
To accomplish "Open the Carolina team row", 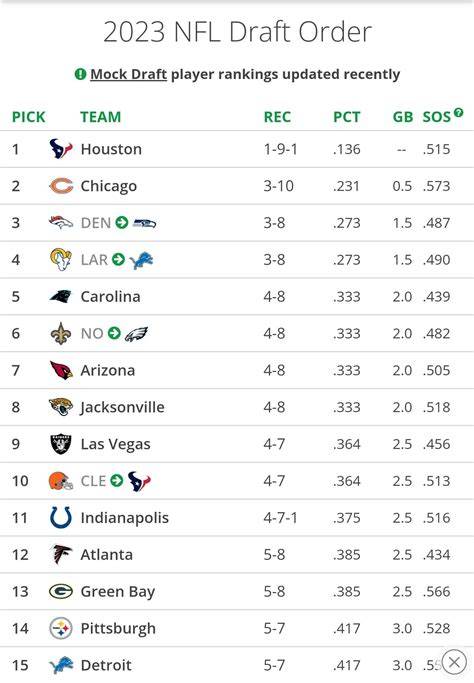I will click(237, 297).
